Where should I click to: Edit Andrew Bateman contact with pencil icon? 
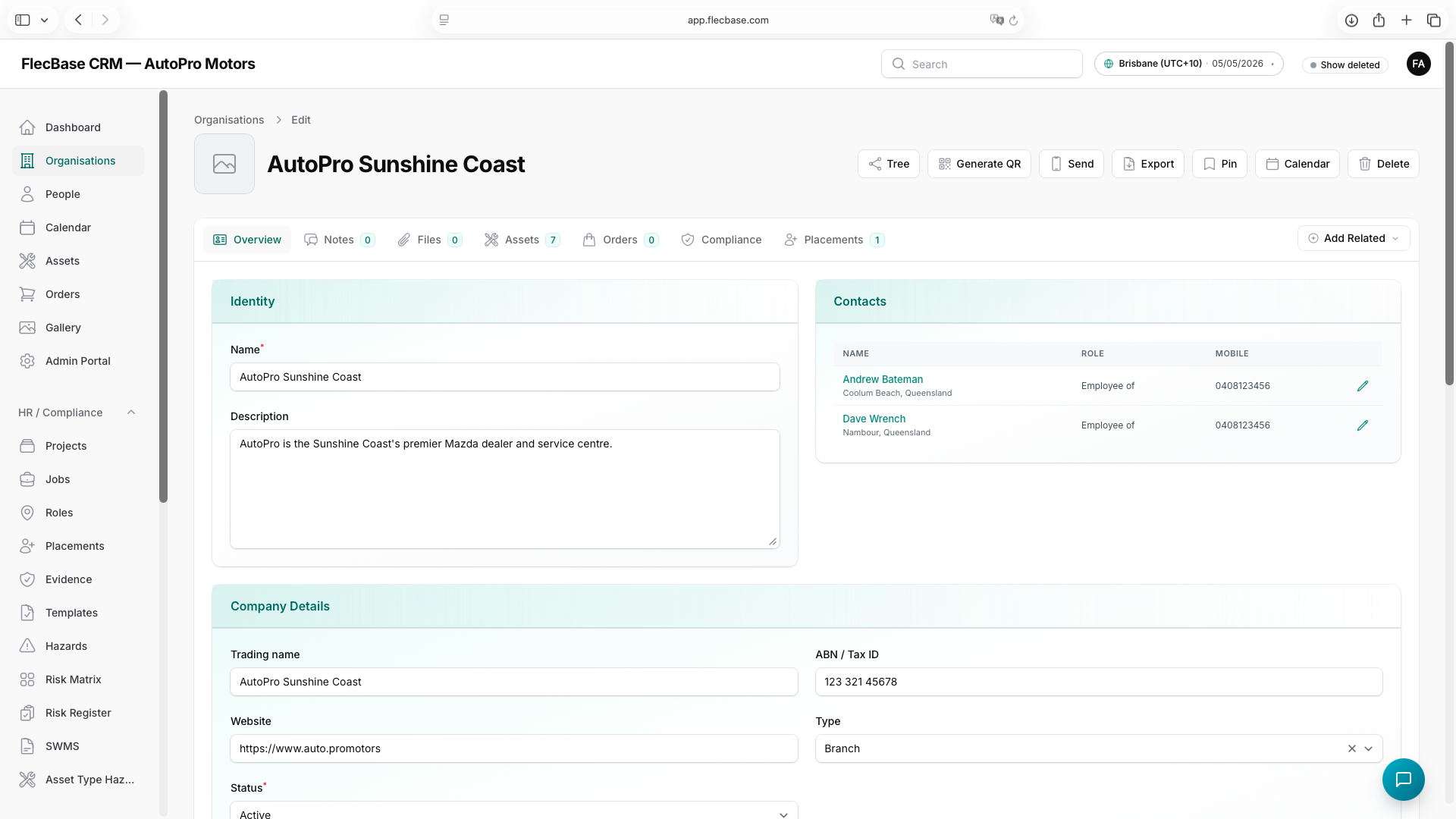point(1363,386)
